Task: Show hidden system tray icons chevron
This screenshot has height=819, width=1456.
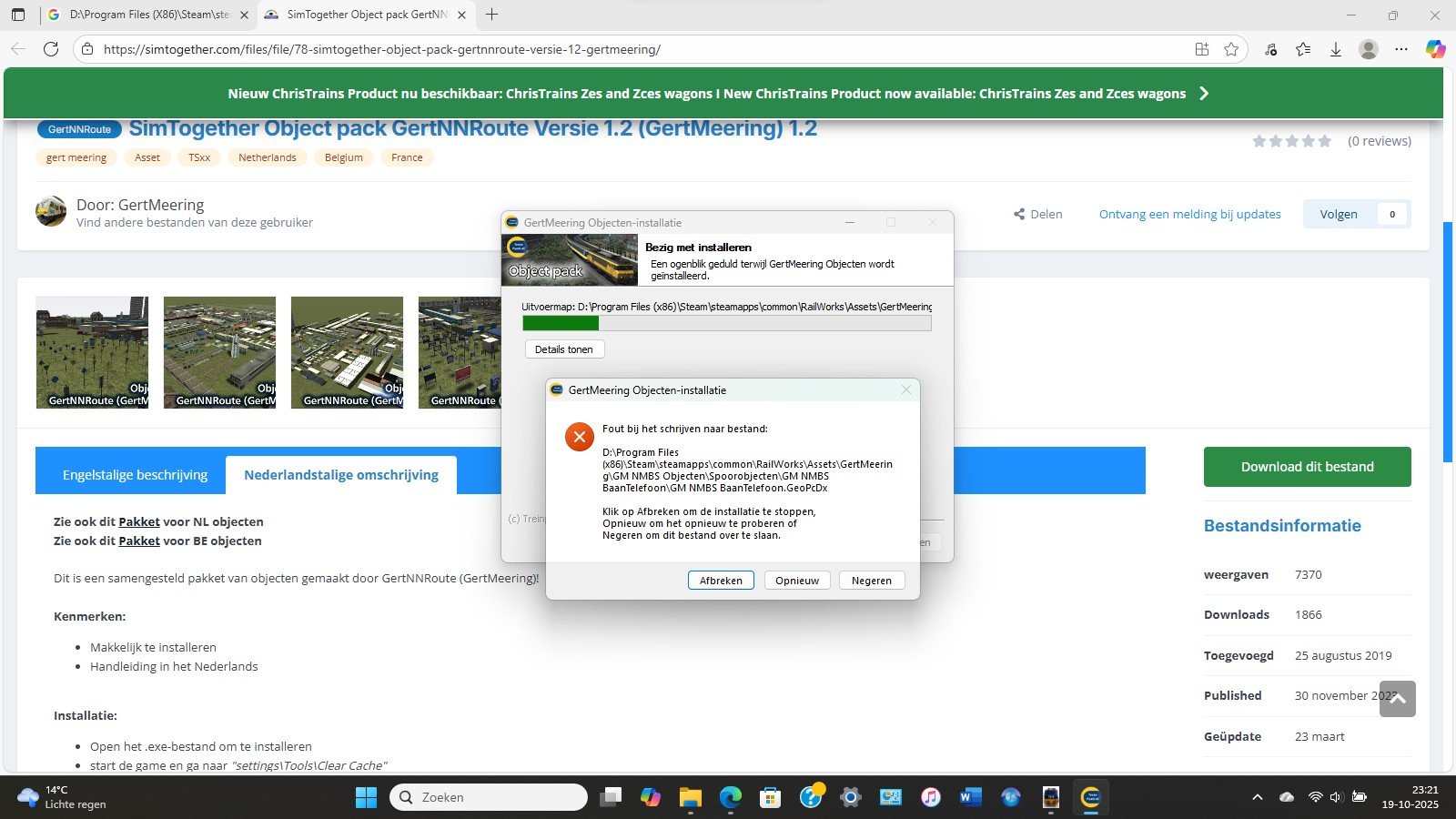Action: (x=1258, y=798)
